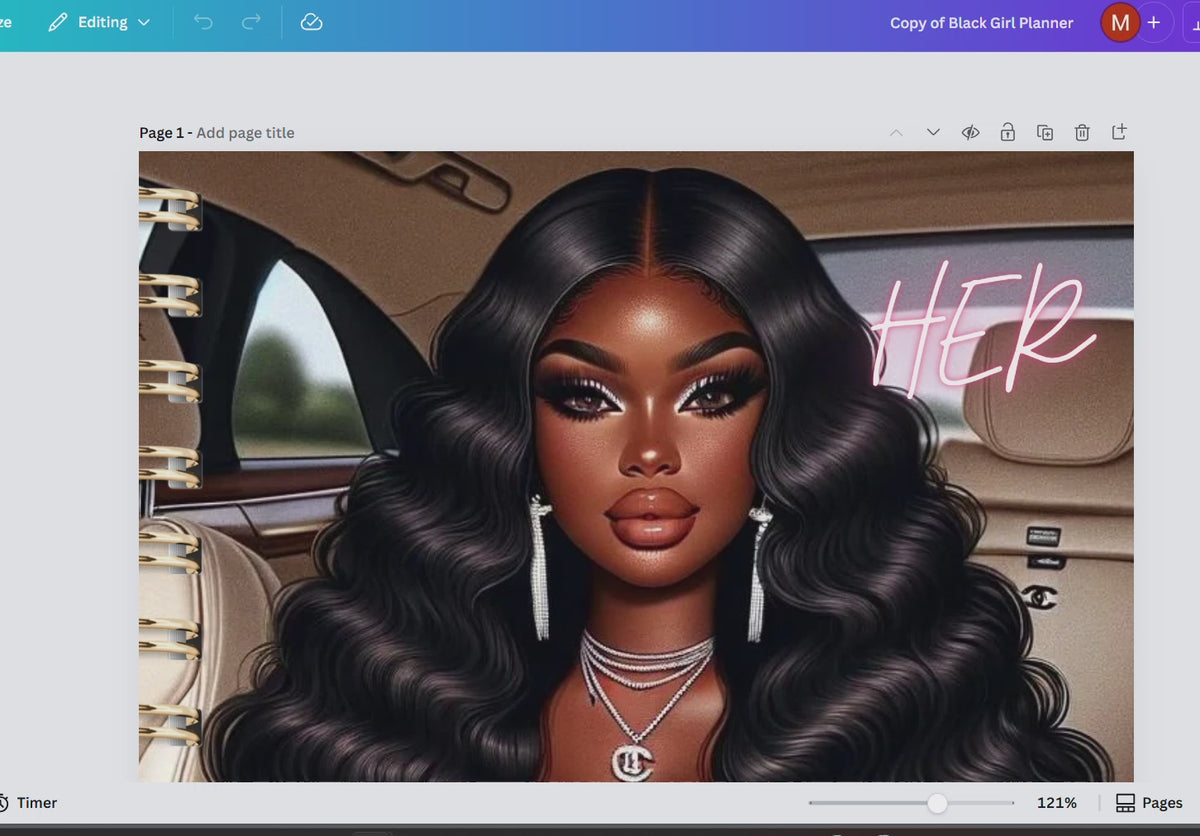Viewport: 1200px width, 836px height.
Task: Duplicate Page 1 using the copy icon
Action: (1045, 132)
